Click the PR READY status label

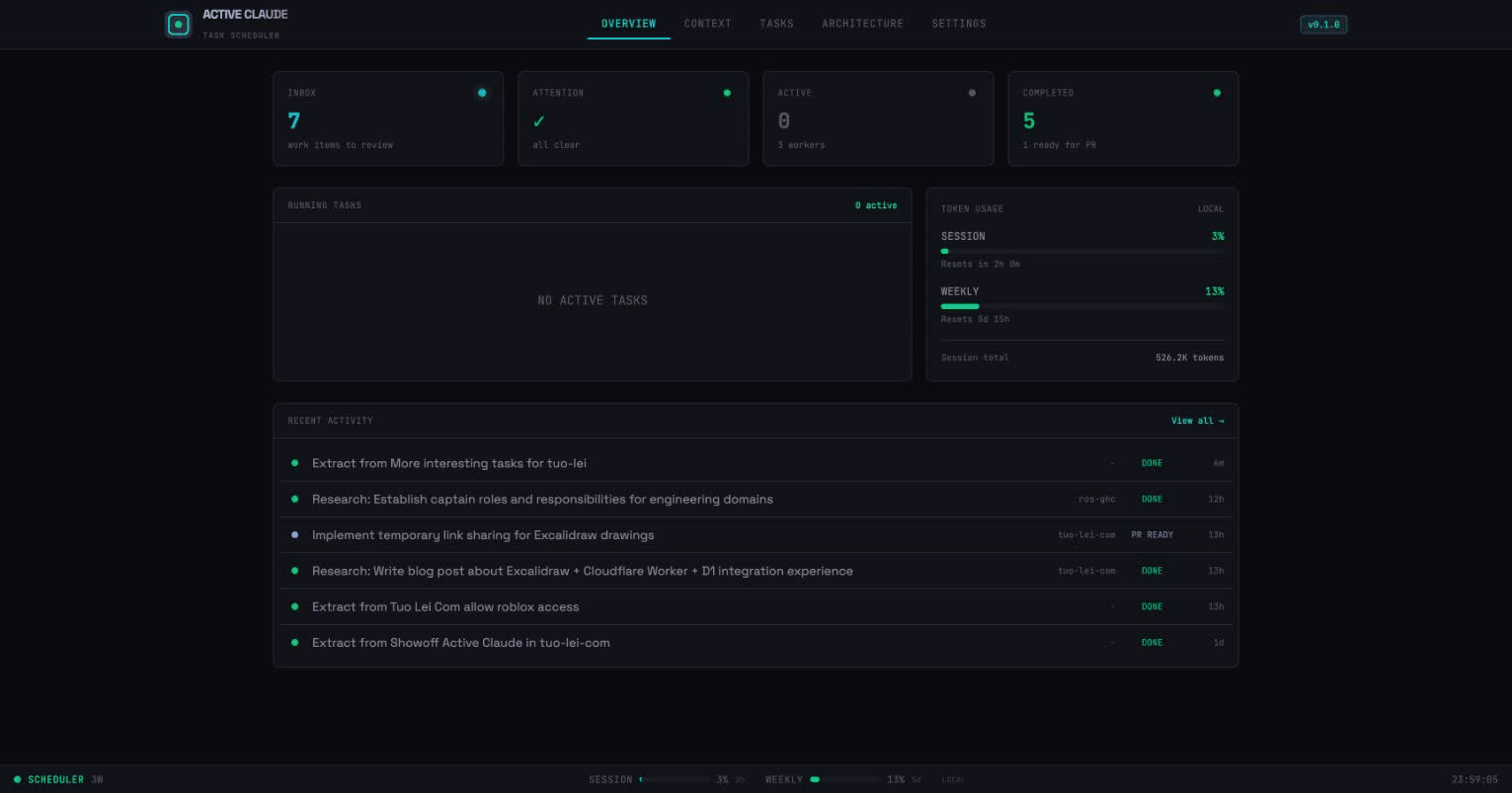click(1152, 535)
